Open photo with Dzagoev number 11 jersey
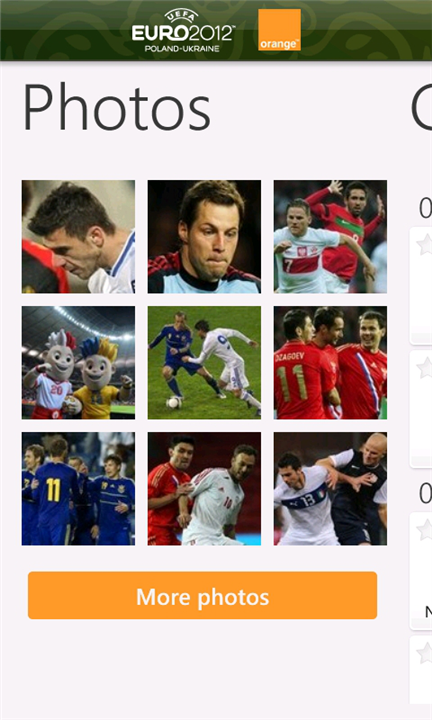Screen dimensions: 432x720 pyautogui.click(x=331, y=363)
